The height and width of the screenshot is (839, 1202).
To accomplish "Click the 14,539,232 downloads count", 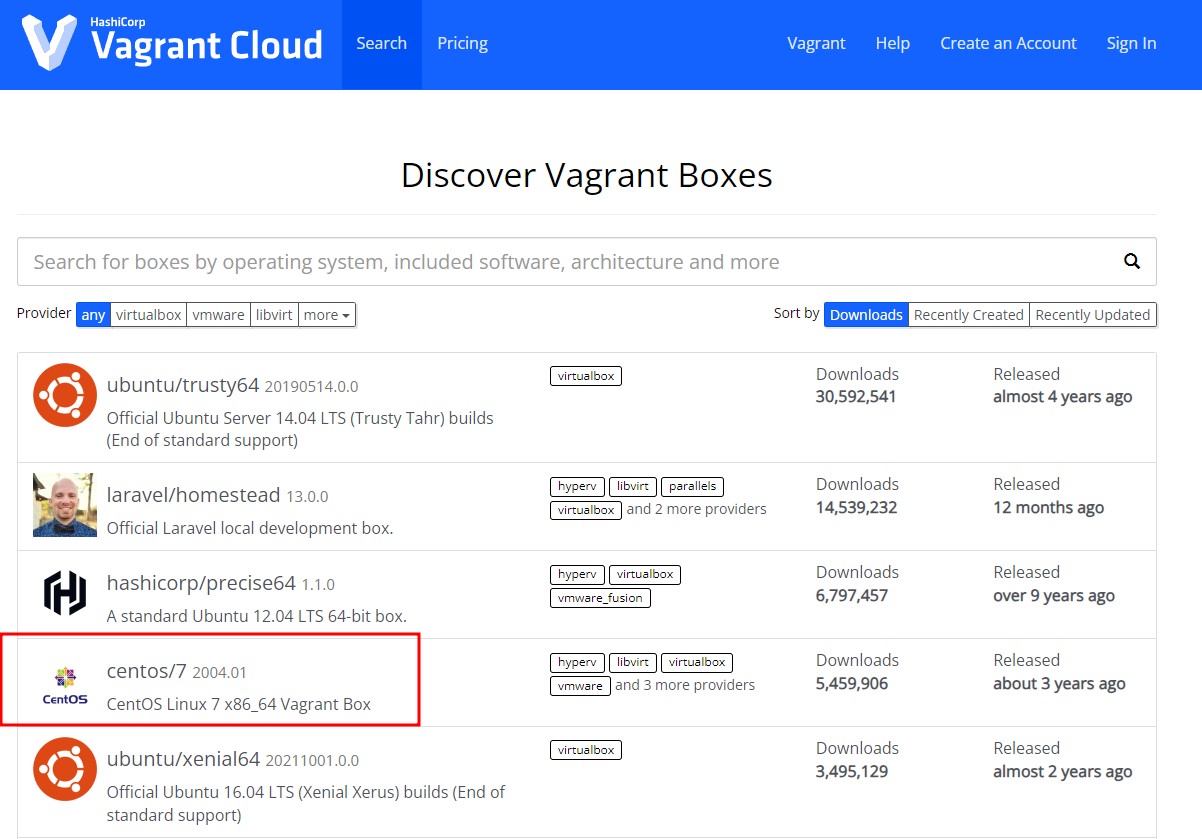I will [856, 507].
